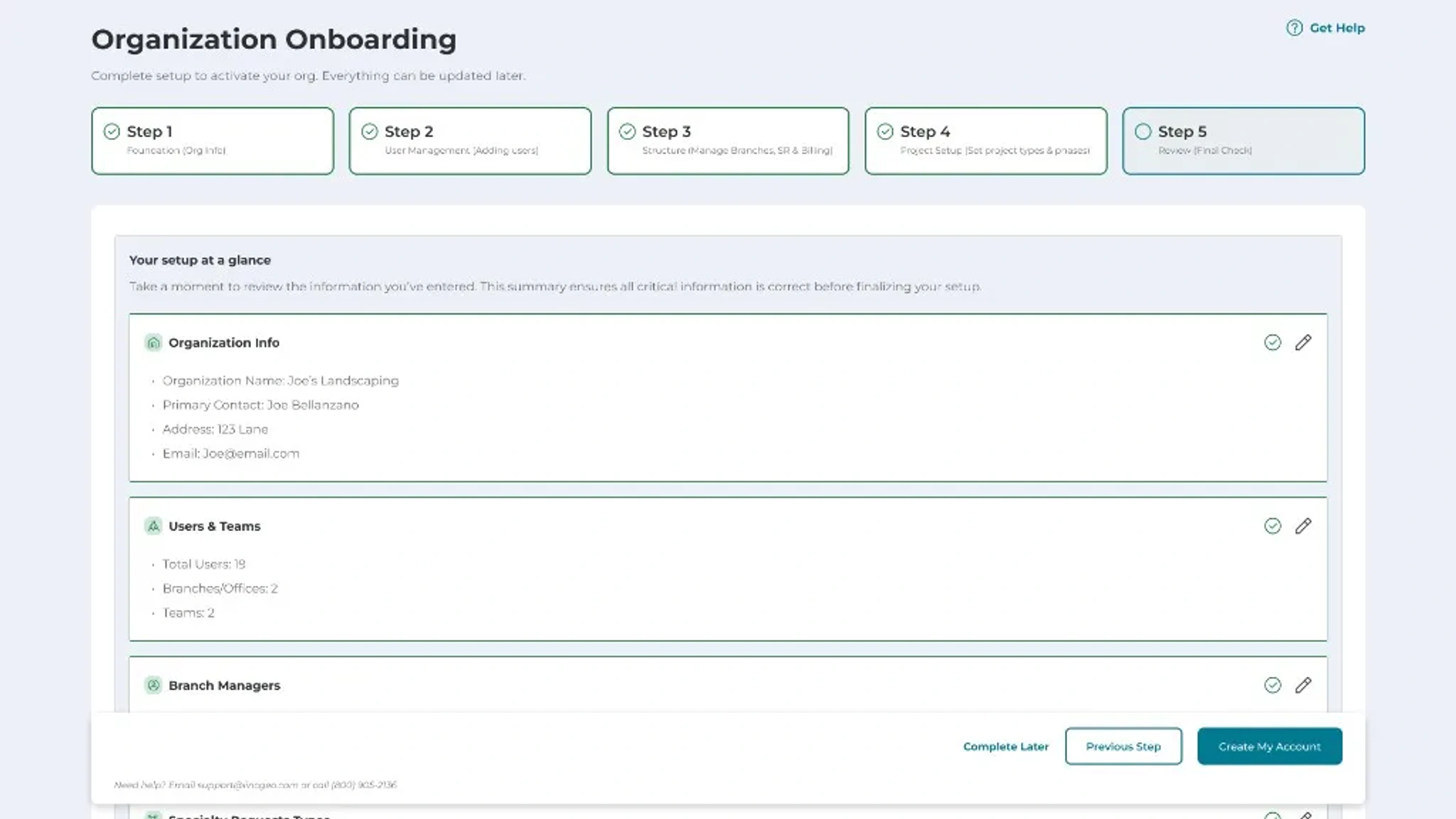Viewport: 1456px width, 819px height.
Task: Click the Organization Info building icon
Action: tap(153, 343)
